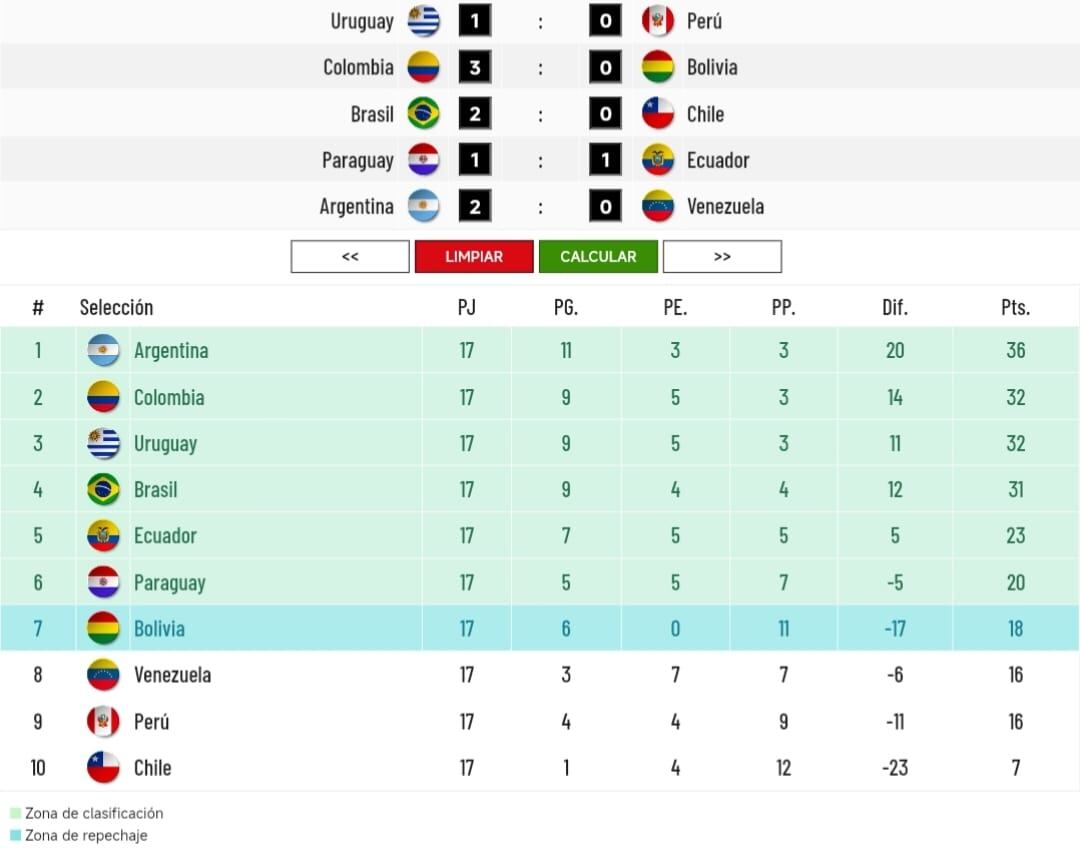The image size is (1080, 850).
Task: Click the Ecuador score box showing 1
Action: coord(605,159)
